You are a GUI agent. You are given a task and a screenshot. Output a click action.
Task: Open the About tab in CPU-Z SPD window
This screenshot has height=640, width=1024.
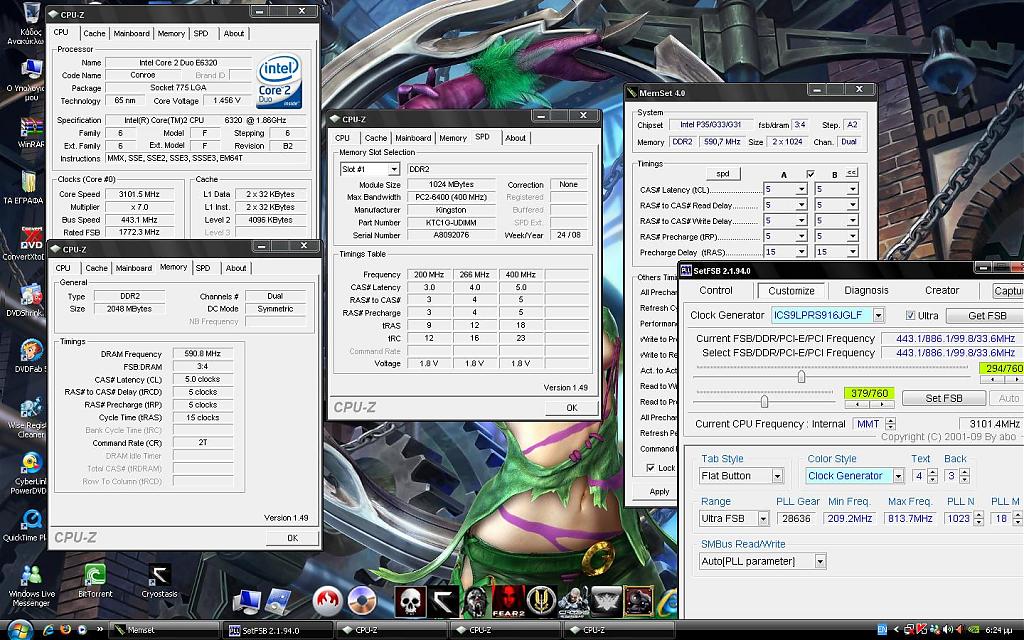tap(515, 138)
